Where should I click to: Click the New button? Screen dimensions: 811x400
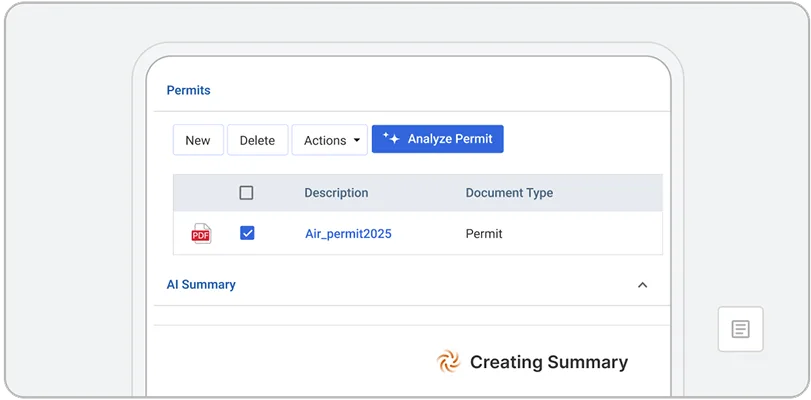coord(198,140)
